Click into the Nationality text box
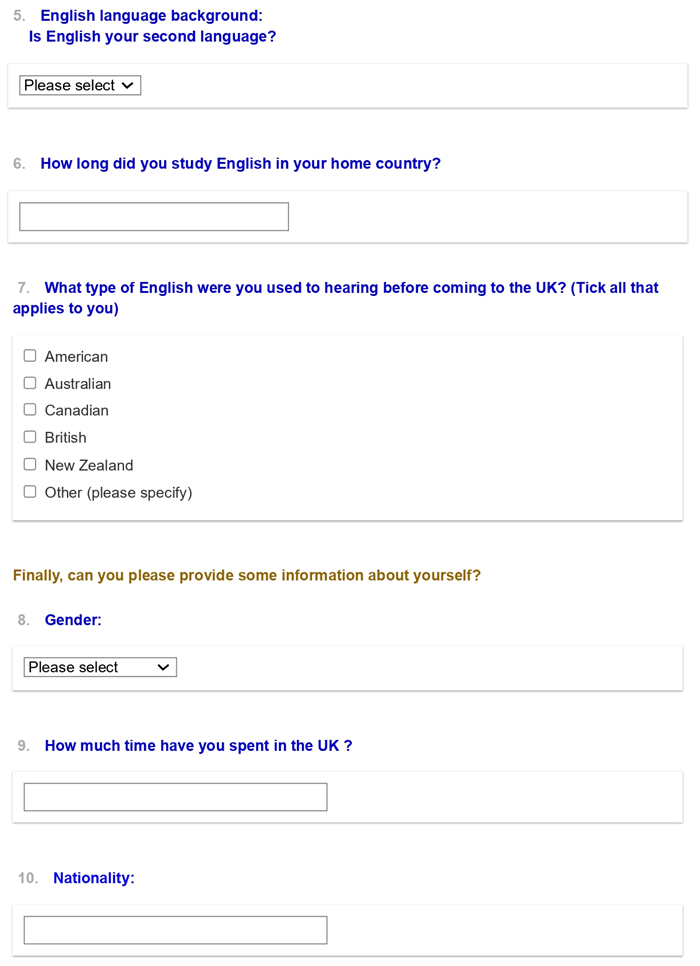Screen dimensions: 700x966 pos(175,930)
